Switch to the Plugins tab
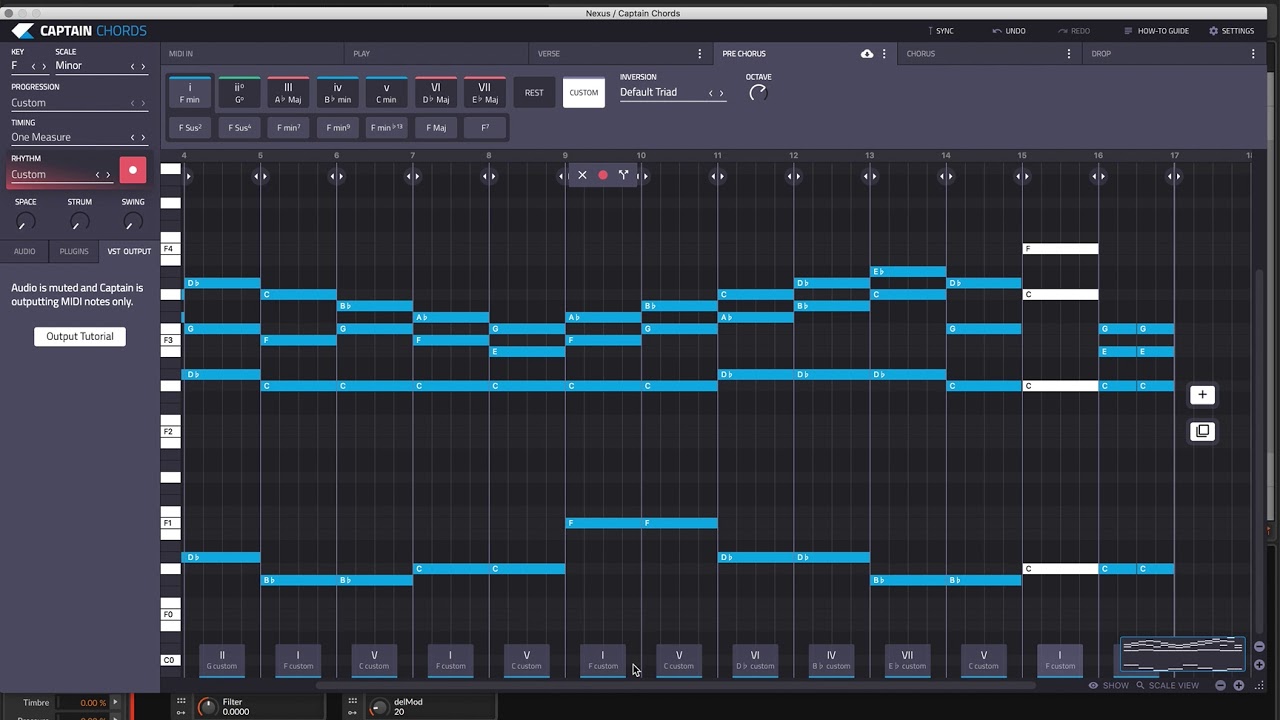Viewport: 1280px width, 720px height. pyautogui.click(x=74, y=251)
